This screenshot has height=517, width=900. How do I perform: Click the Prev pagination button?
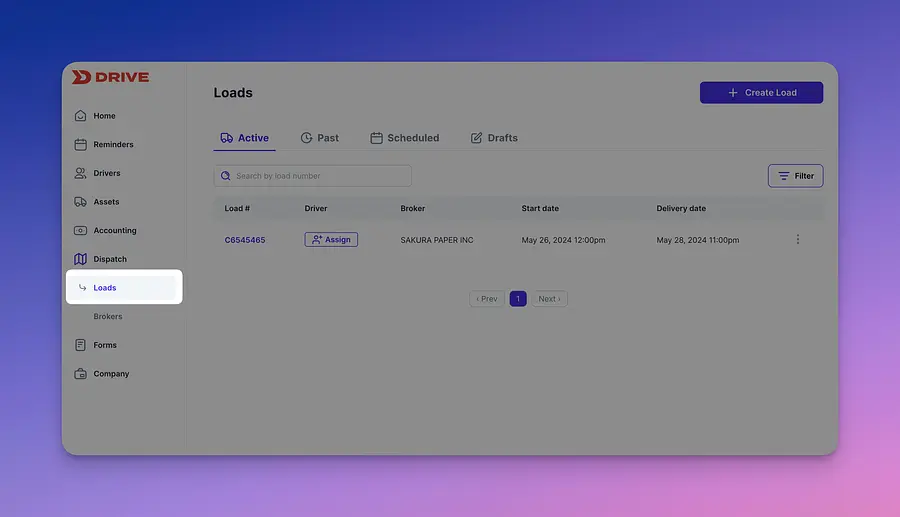487,299
